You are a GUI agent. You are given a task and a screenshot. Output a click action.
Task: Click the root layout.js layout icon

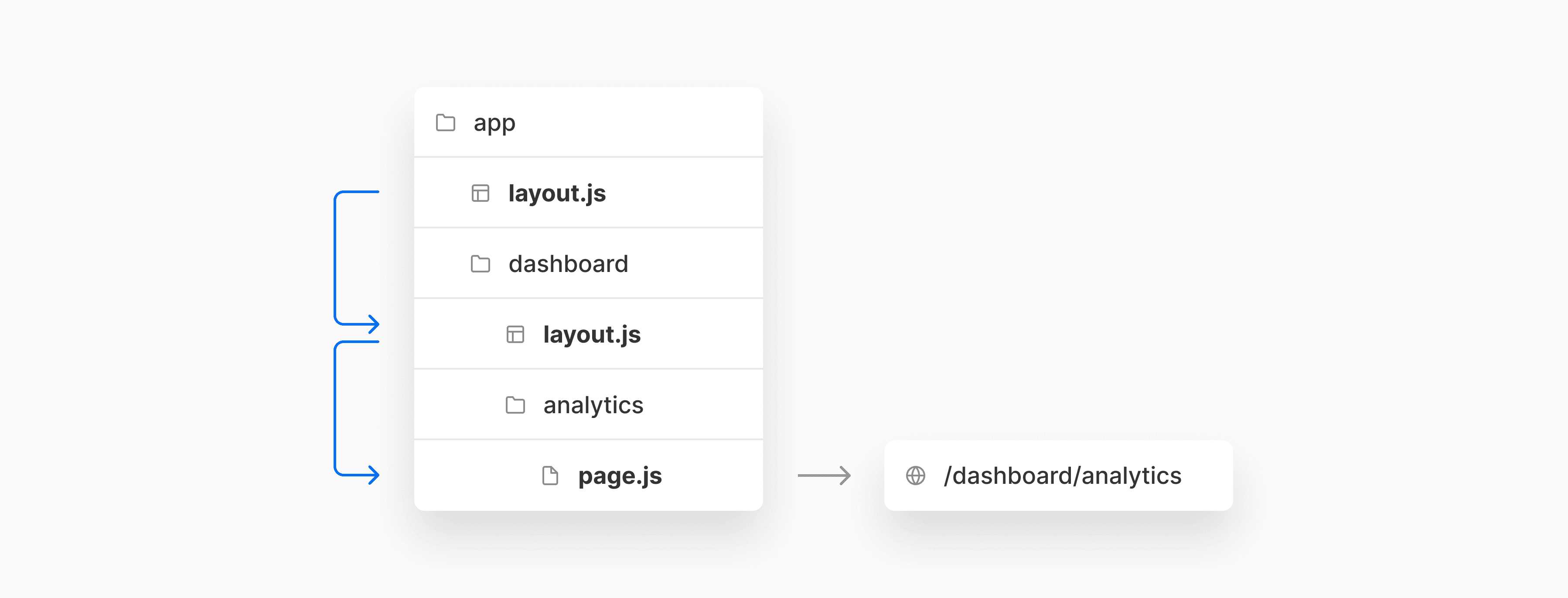480,194
